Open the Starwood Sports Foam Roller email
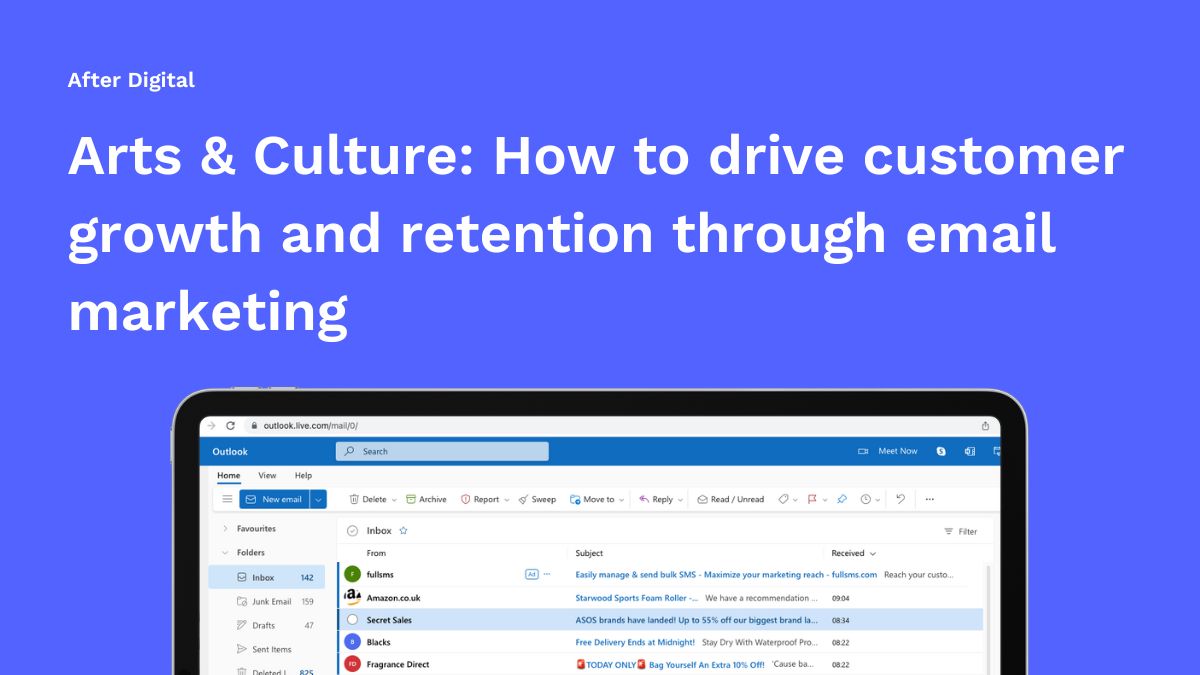Screen dimensions: 1200x675 (636, 598)
